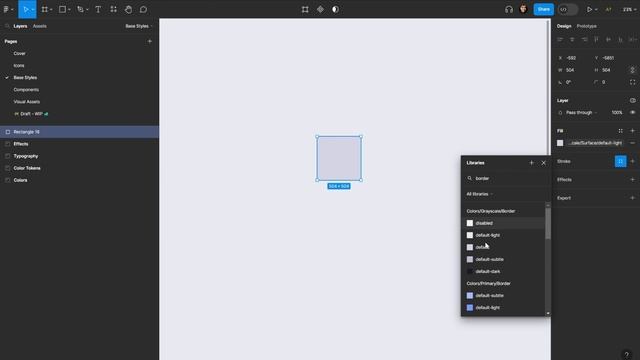Detach fill style with minus icon
The height and width of the screenshot is (360, 640).
click(632, 143)
